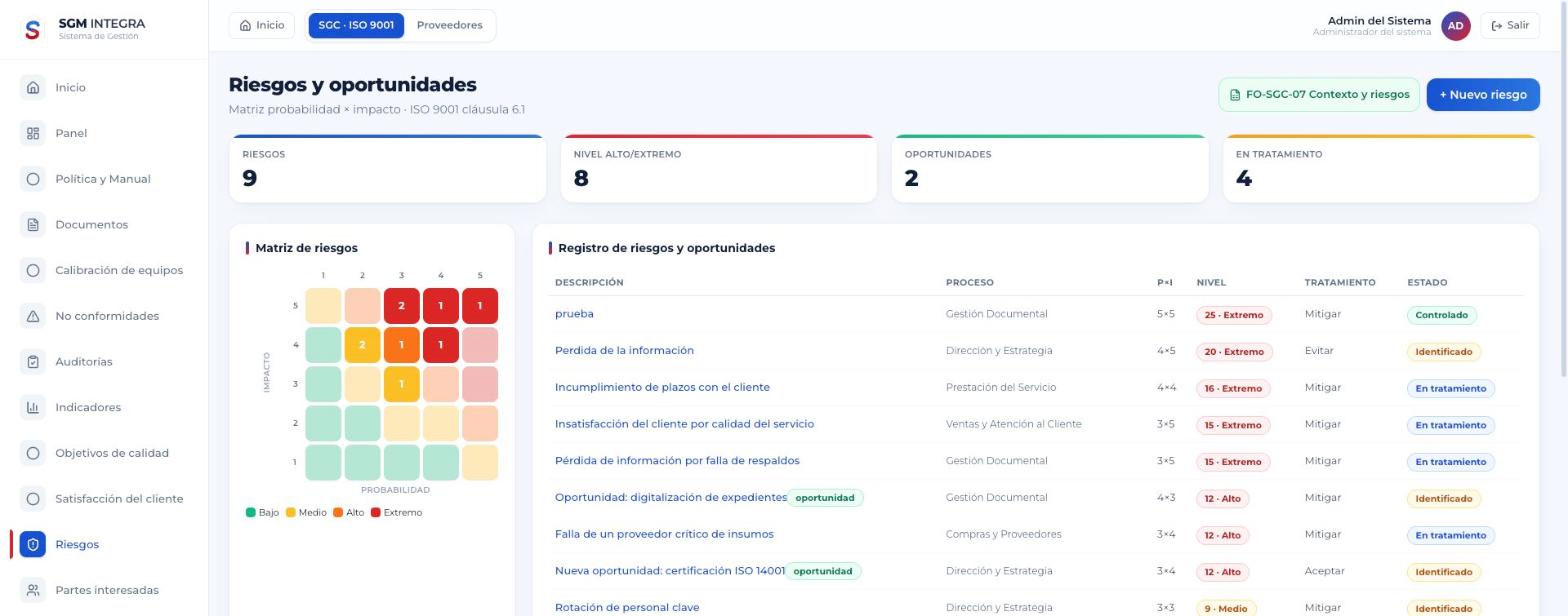Open the Documentos file icon
The width and height of the screenshot is (1568, 616).
[x=33, y=224]
